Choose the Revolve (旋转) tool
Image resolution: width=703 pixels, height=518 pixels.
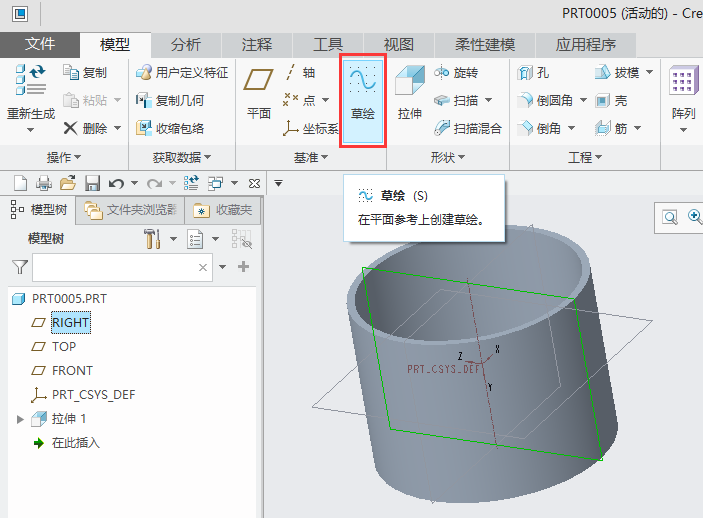(x=456, y=73)
